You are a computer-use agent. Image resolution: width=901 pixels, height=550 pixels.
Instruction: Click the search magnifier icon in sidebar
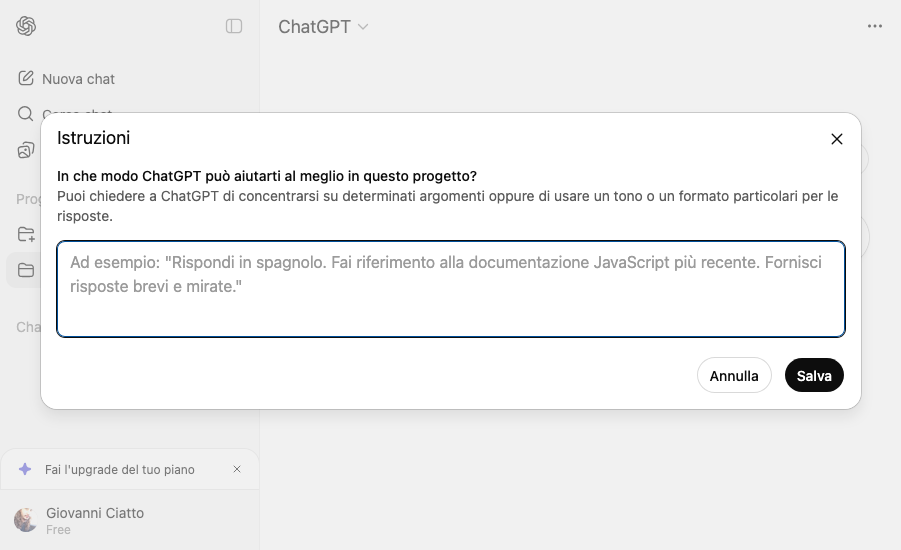click(26, 114)
